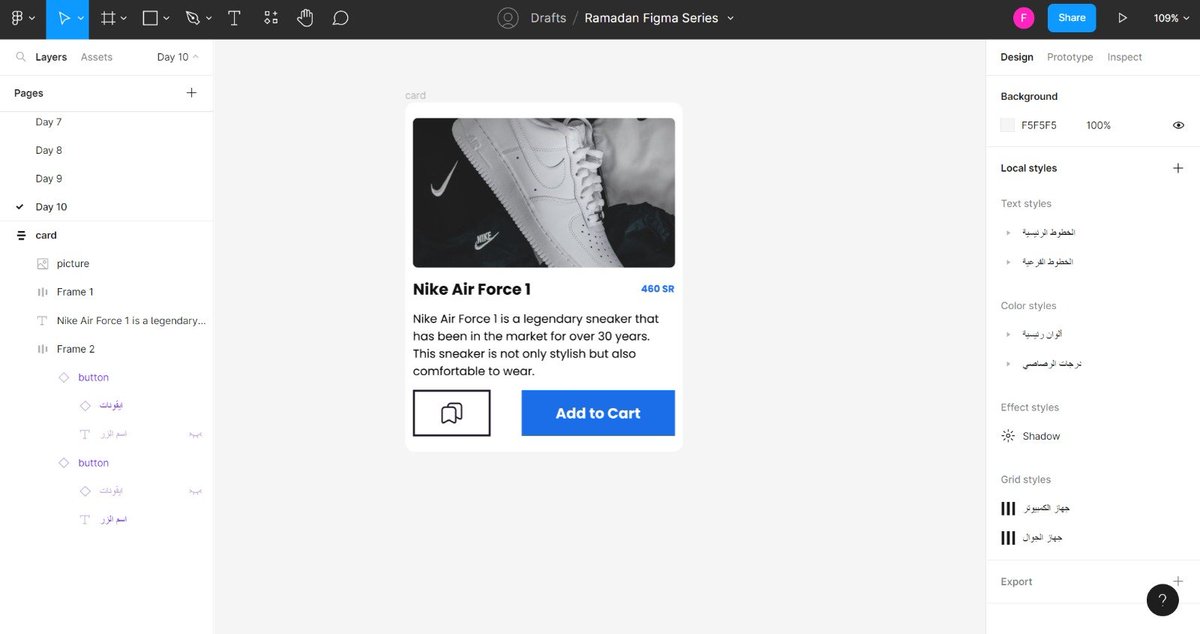Expand درجات الرصاصي color style group
The image size is (1200, 634).
pyautogui.click(x=1009, y=364)
